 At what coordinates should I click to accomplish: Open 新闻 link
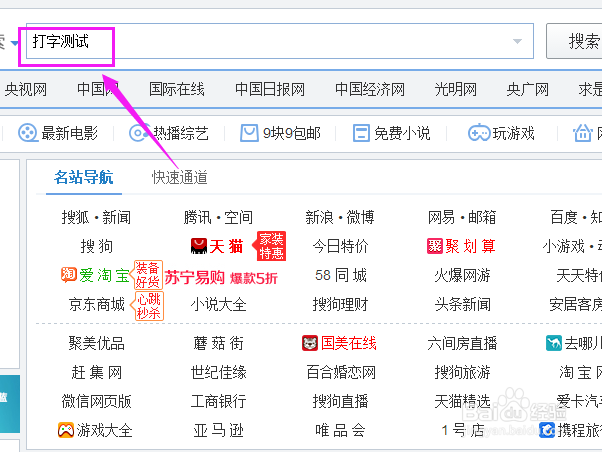click(116, 217)
